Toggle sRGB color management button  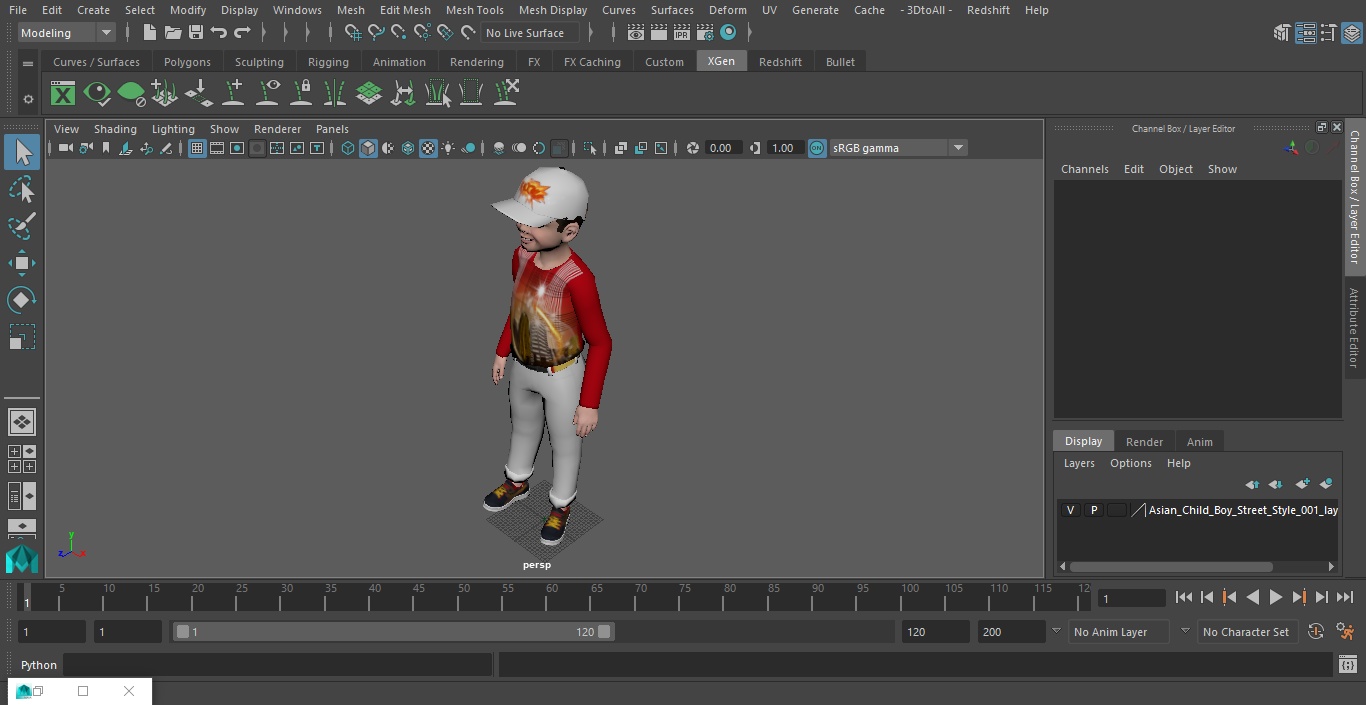click(817, 148)
